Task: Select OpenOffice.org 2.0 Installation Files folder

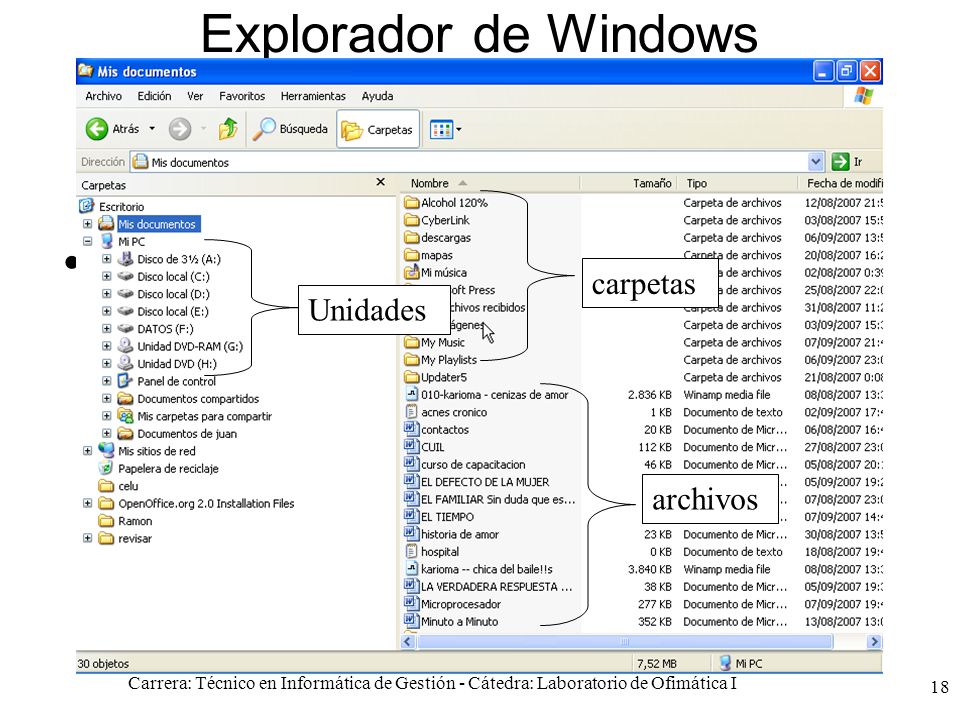Action: (206, 503)
